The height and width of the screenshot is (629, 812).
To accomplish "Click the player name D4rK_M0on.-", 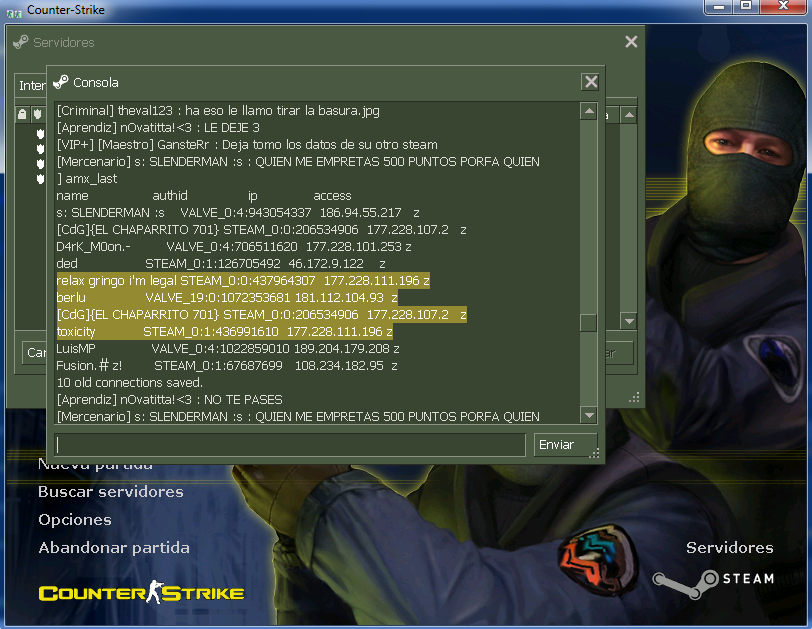I will [x=93, y=247].
